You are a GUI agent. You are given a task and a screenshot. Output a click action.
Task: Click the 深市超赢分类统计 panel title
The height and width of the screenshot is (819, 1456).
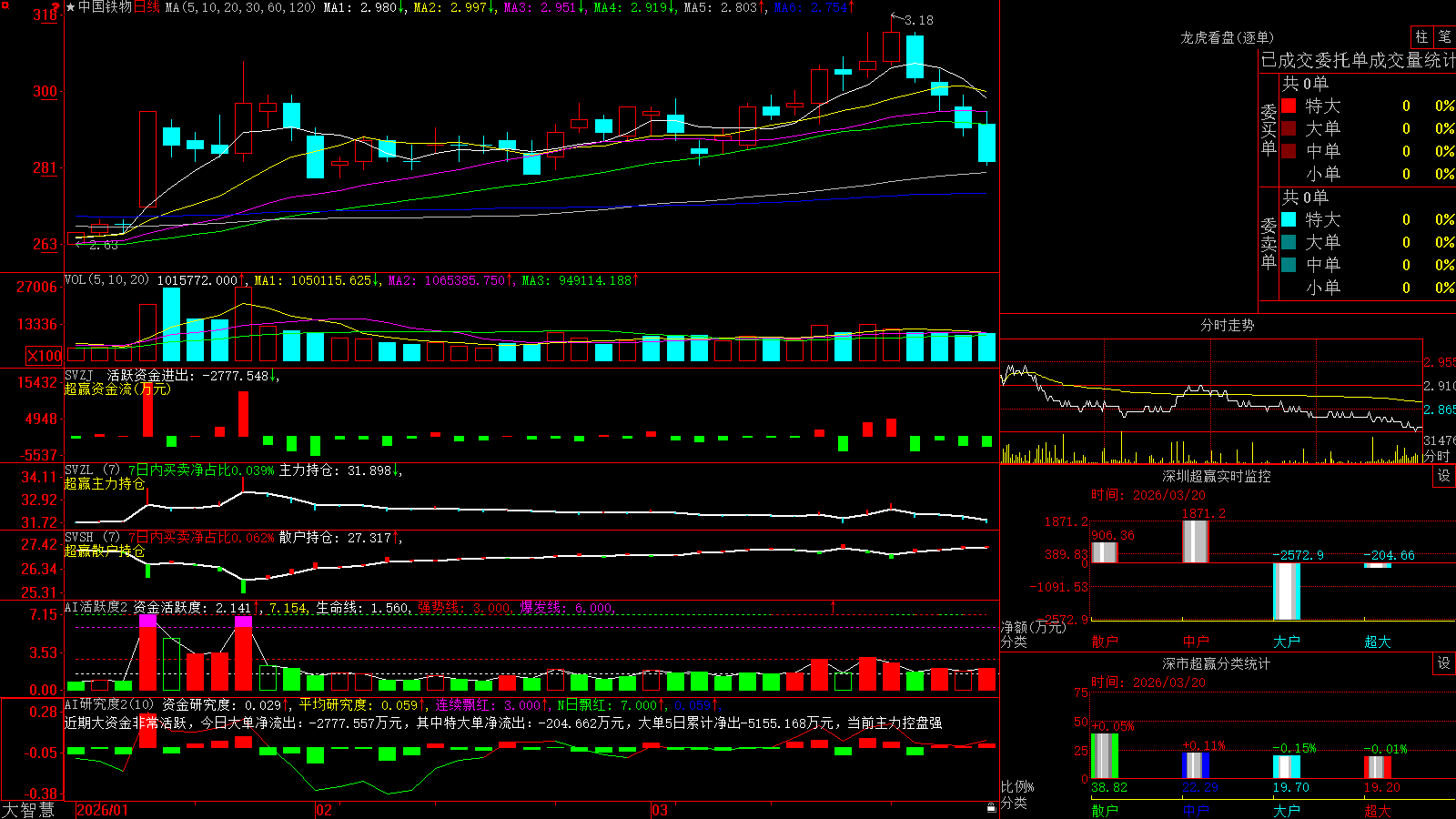coord(1216,663)
